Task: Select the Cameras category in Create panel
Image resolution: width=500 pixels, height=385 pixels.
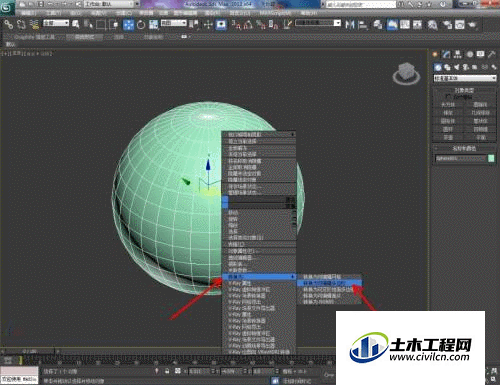Action: click(466, 67)
